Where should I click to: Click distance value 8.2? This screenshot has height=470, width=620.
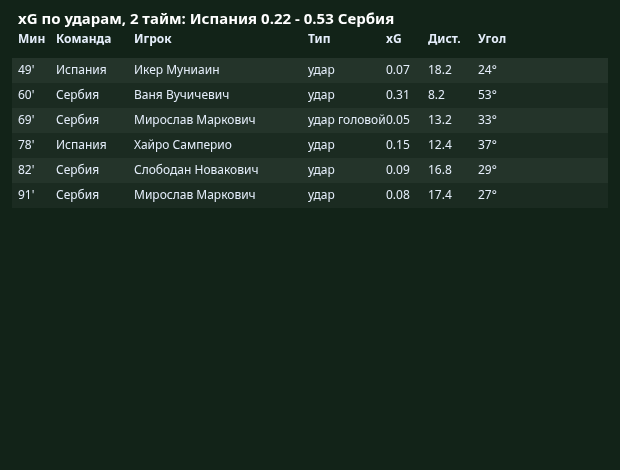pyautogui.click(x=436, y=95)
